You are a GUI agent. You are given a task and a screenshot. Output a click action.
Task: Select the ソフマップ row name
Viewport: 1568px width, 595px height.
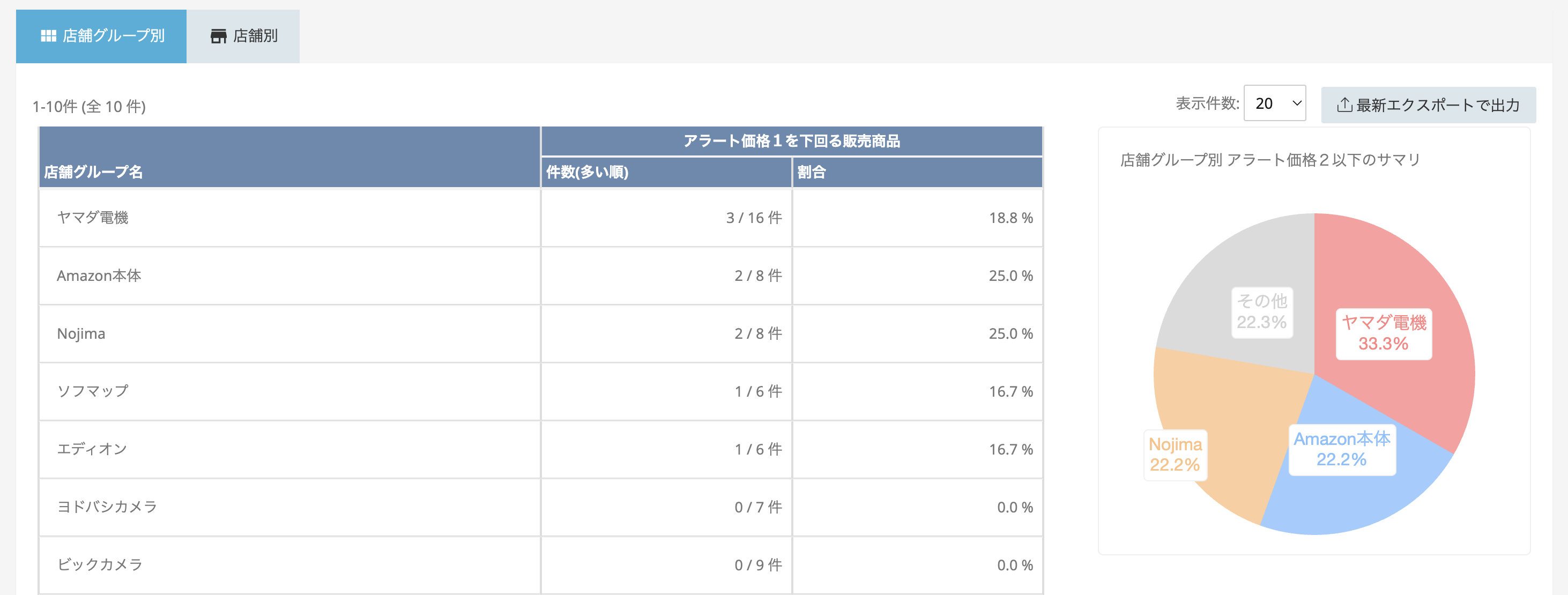93,391
